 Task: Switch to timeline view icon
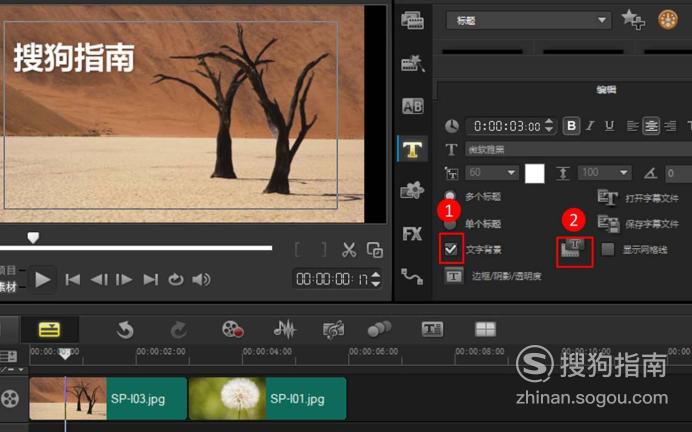[x=49, y=330]
